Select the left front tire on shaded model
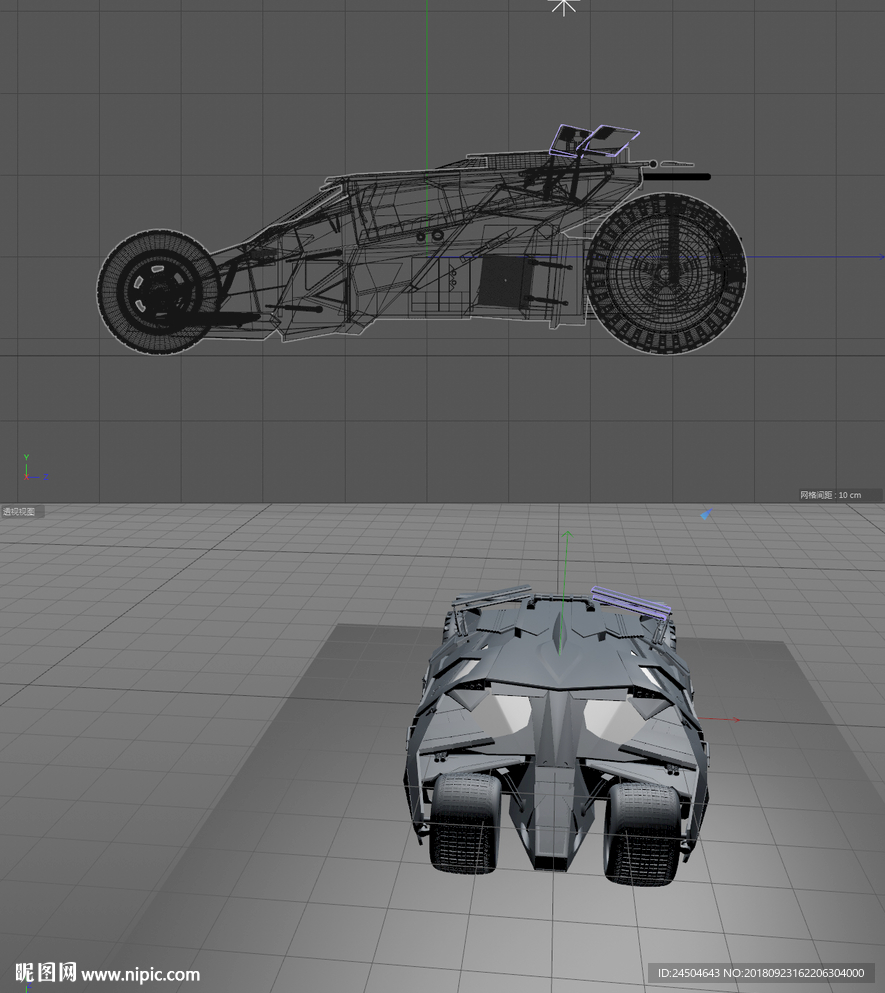Viewport: 885px width, 993px height. tap(466, 822)
